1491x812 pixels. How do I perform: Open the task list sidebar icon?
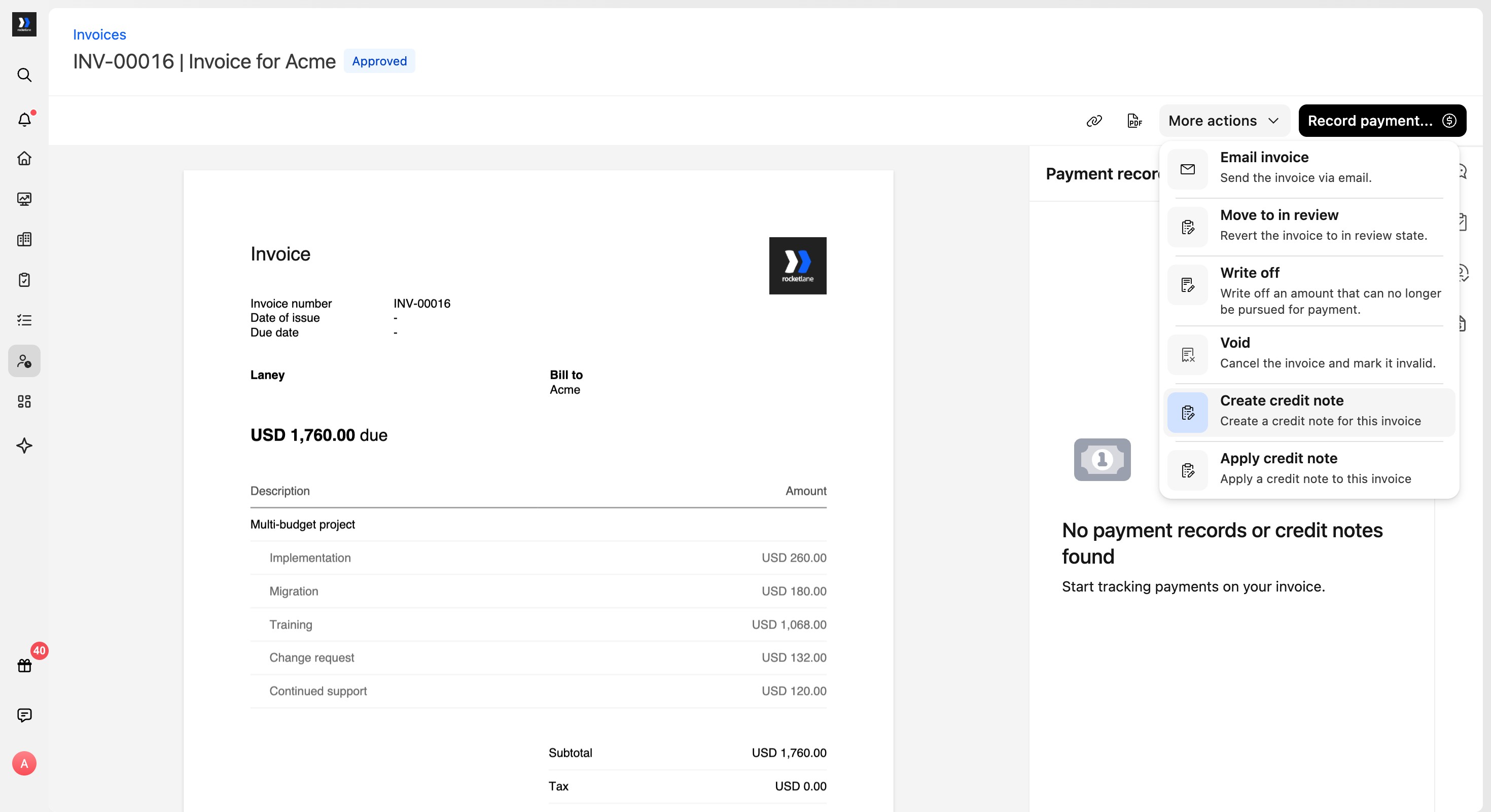(24, 320)
